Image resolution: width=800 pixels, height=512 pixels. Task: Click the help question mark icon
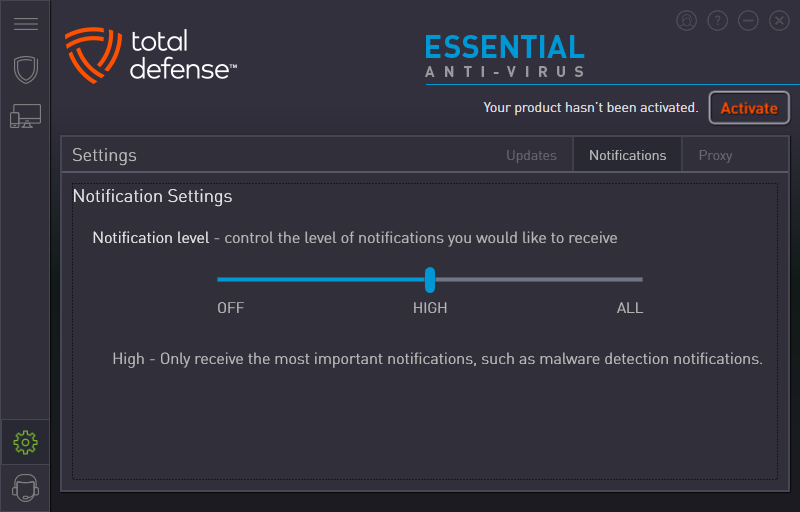717,20
